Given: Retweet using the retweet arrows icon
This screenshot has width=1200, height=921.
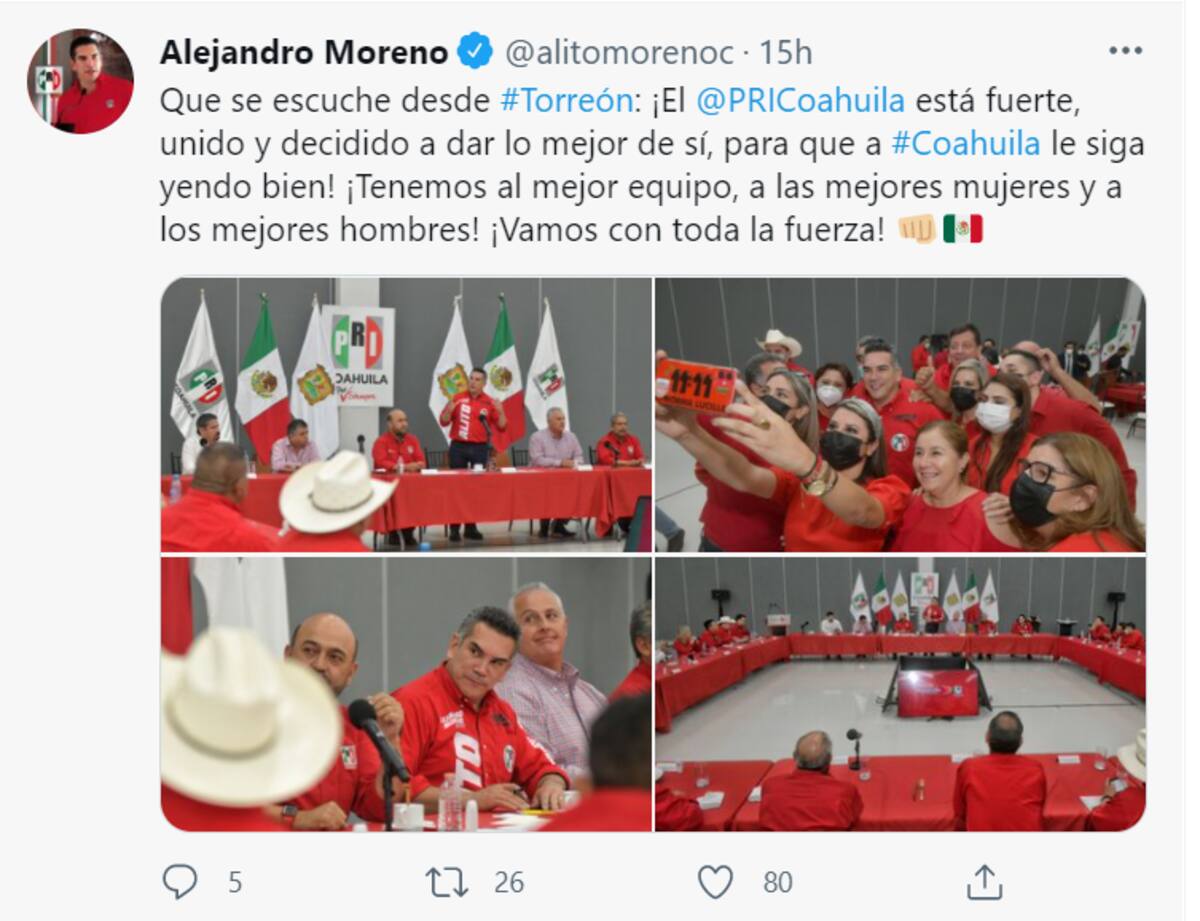Looking at the screenshot, I should [447, 882].
